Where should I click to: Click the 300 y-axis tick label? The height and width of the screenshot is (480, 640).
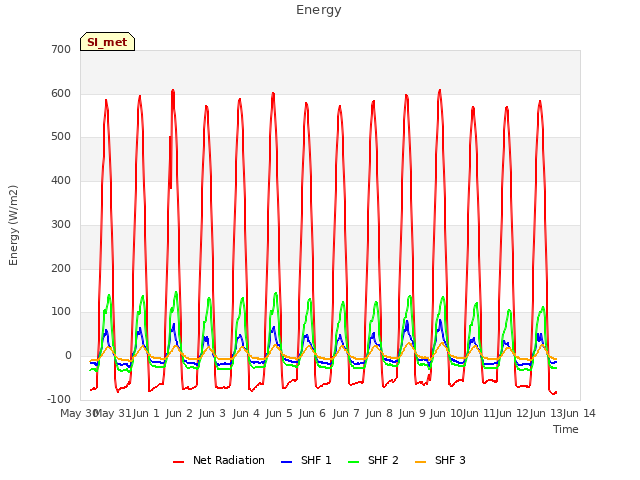tap(61, 224)
